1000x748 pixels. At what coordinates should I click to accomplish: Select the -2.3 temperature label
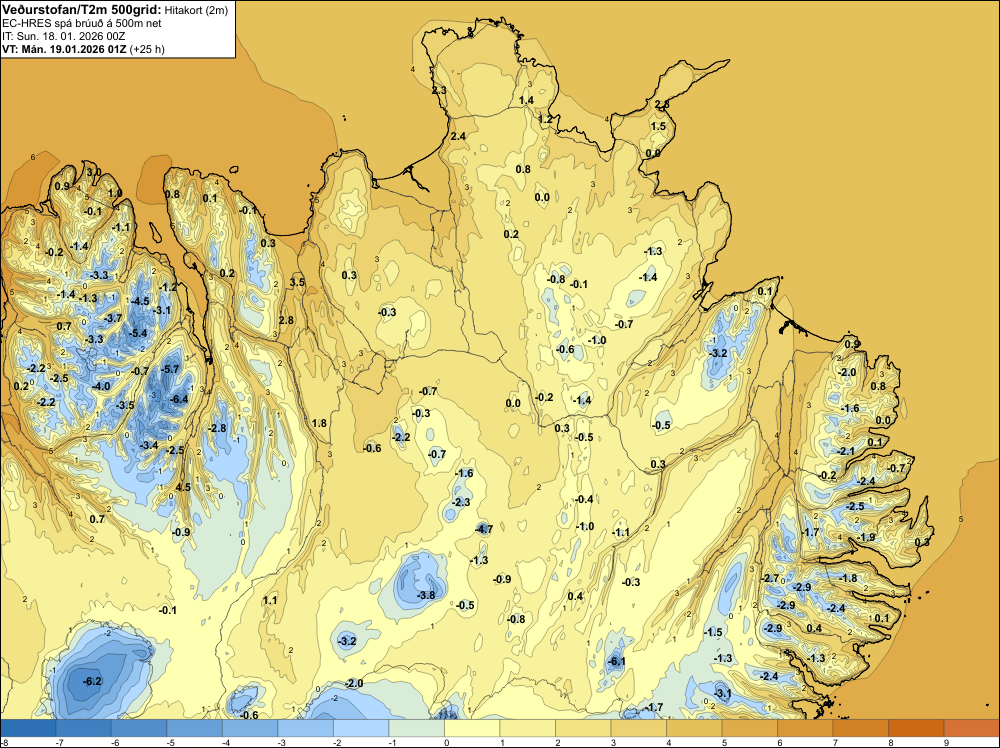click(x=460, y=502)
